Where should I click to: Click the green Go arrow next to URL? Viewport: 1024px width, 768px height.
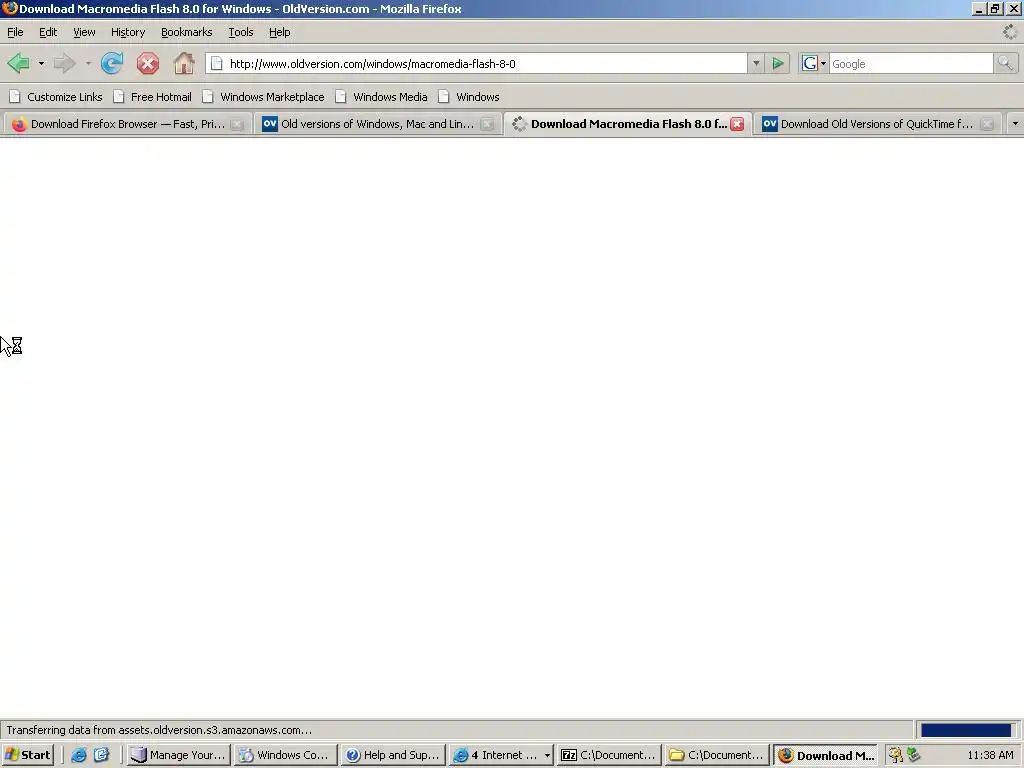778,63
